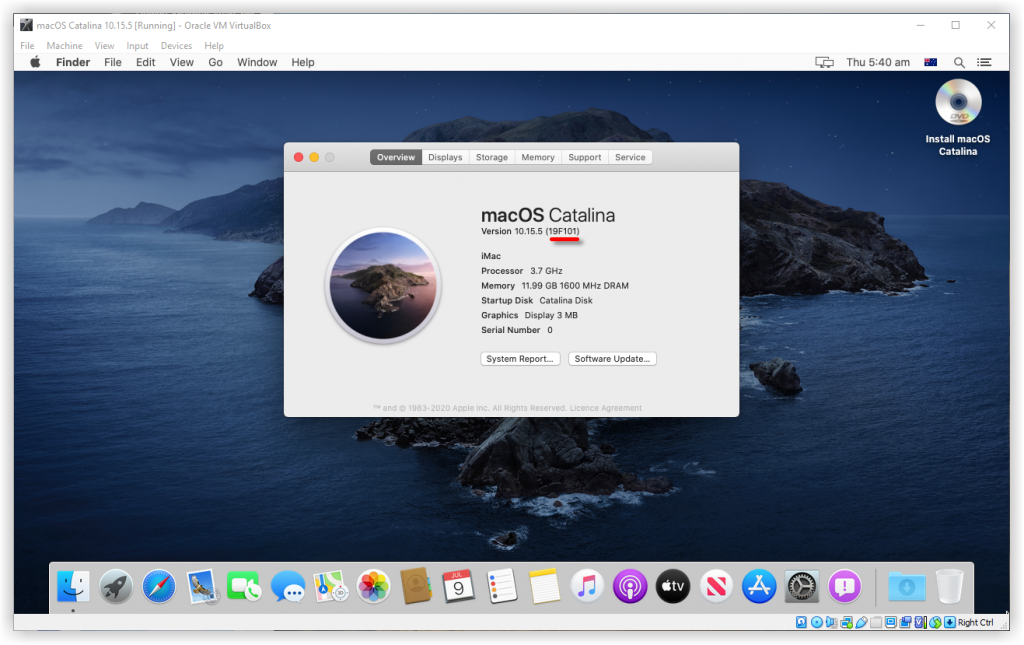
Task: Open Safari compass icon in Dock
Action: tap(159, 586)
